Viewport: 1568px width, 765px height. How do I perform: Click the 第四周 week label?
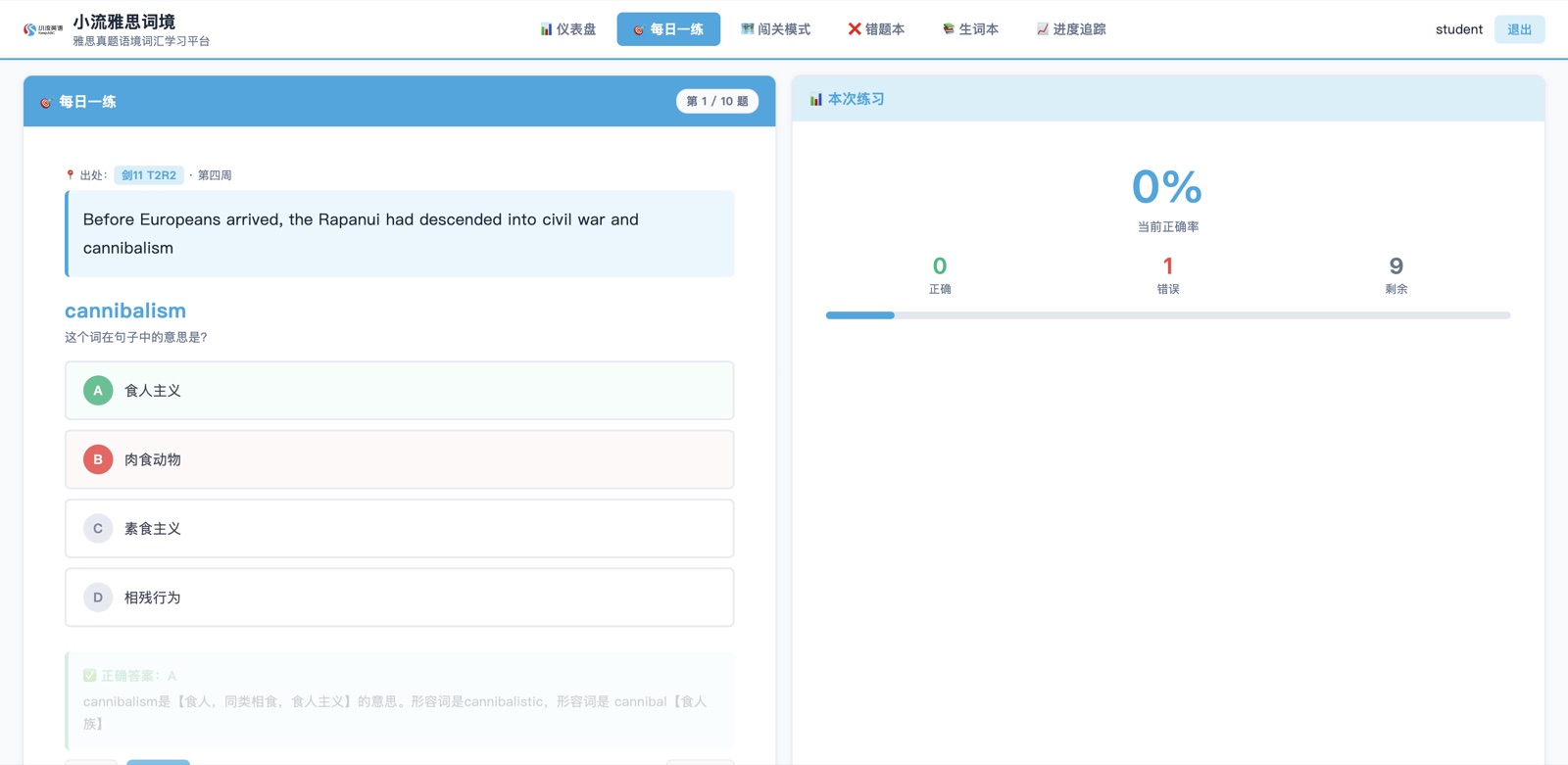click(215, 175)
